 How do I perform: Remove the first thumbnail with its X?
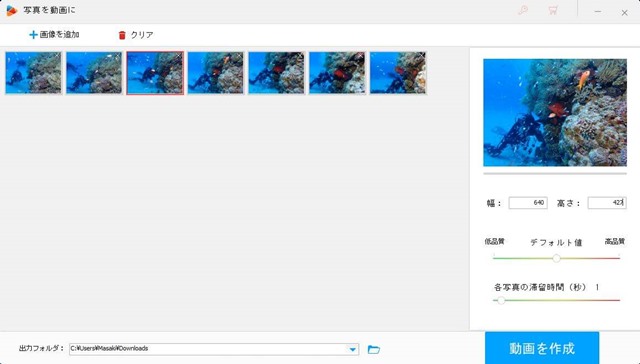(57, 55)
